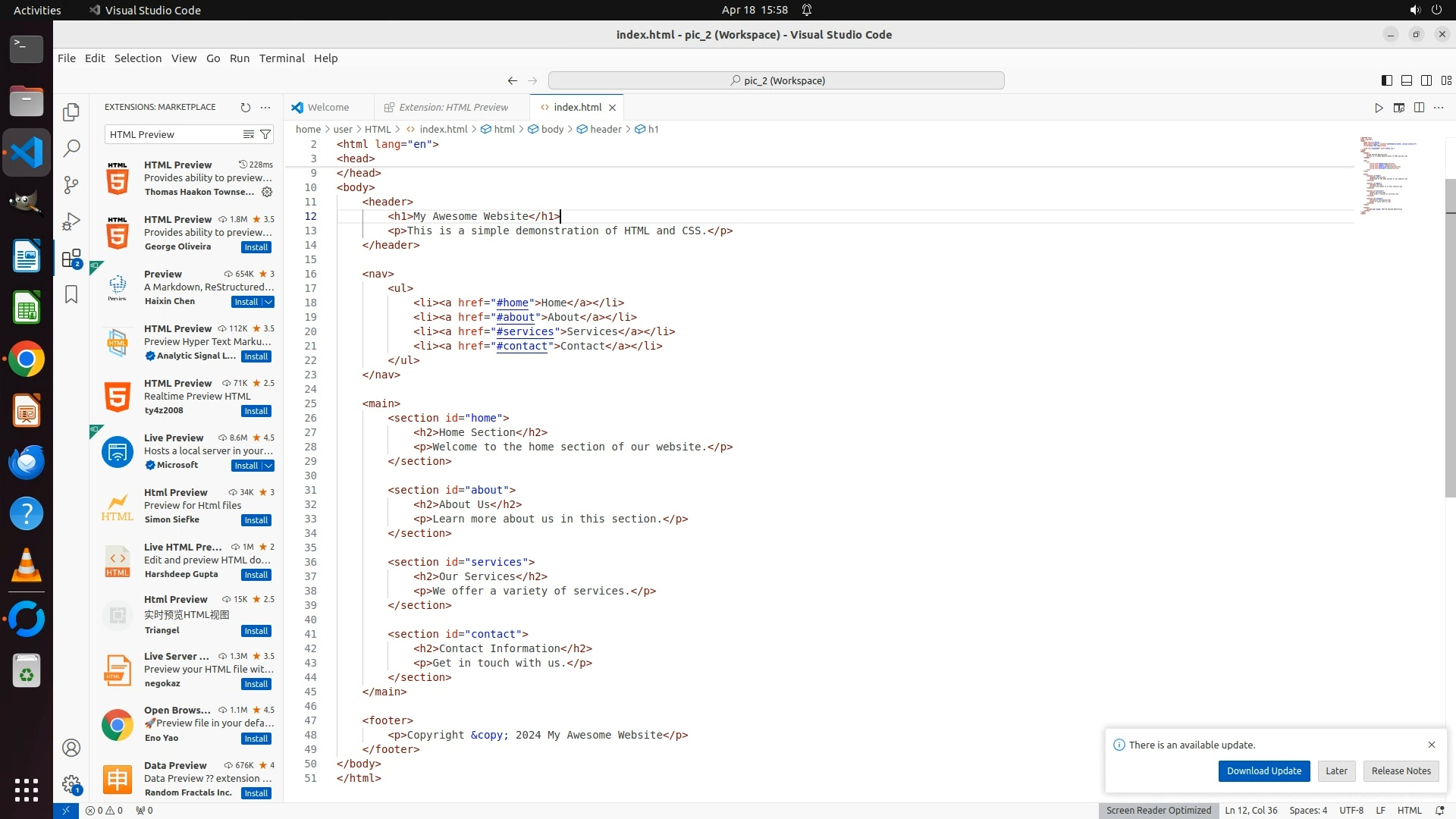
Task: Open Install dropdown arrow for Preview extension
Action: point(268,302)
